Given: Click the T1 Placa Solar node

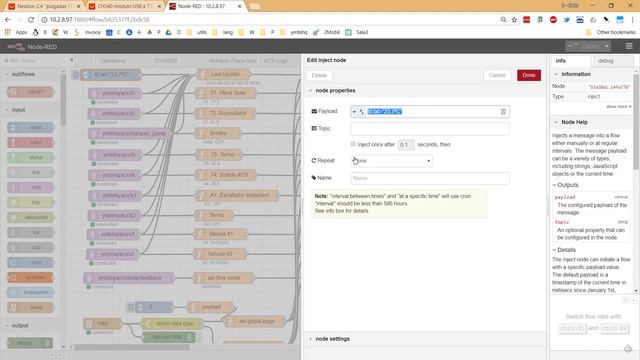Looking at the screenshot, I should 227,93.
